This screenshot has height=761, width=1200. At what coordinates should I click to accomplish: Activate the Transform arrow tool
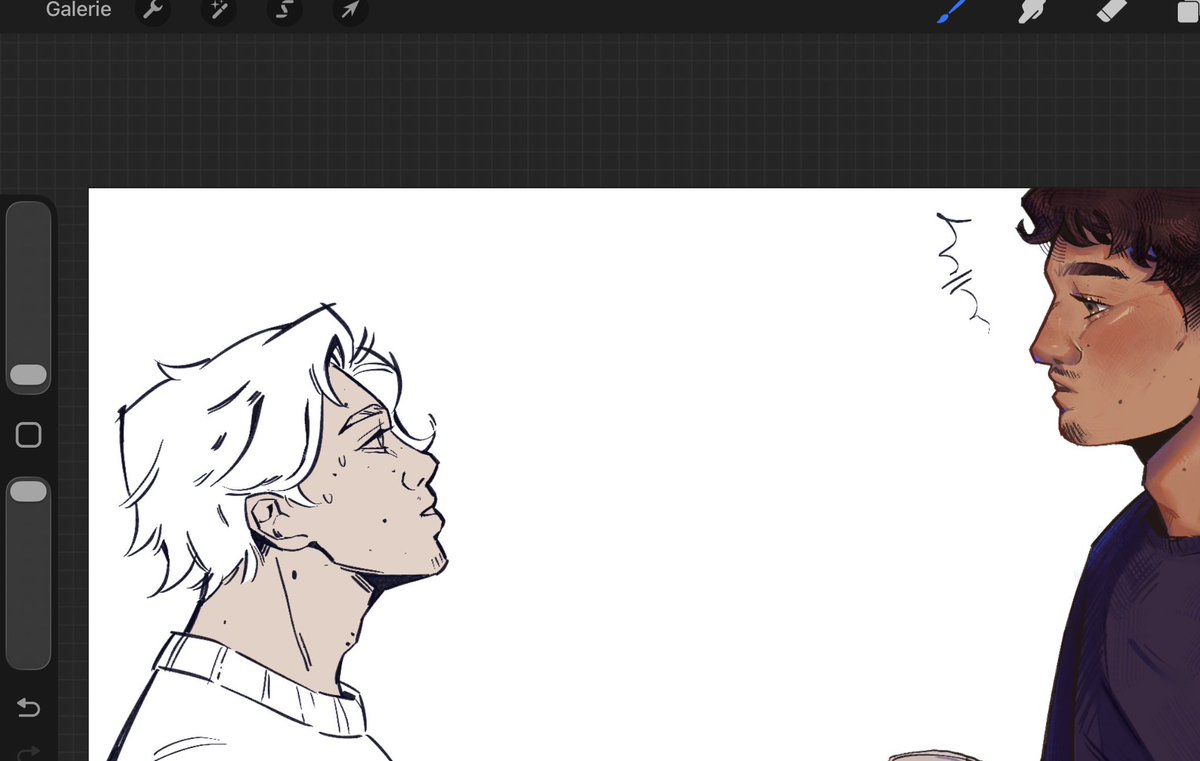pyautogui.click(x=350, y=11)
